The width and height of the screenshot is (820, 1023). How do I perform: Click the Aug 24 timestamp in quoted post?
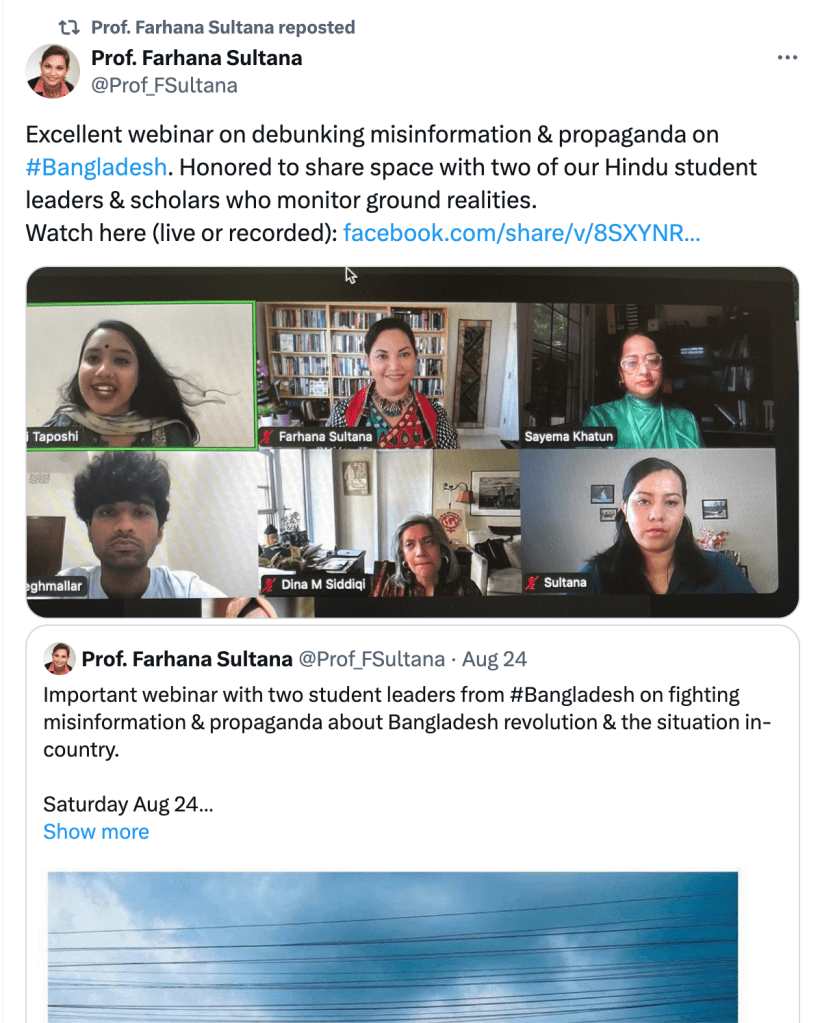494,659
